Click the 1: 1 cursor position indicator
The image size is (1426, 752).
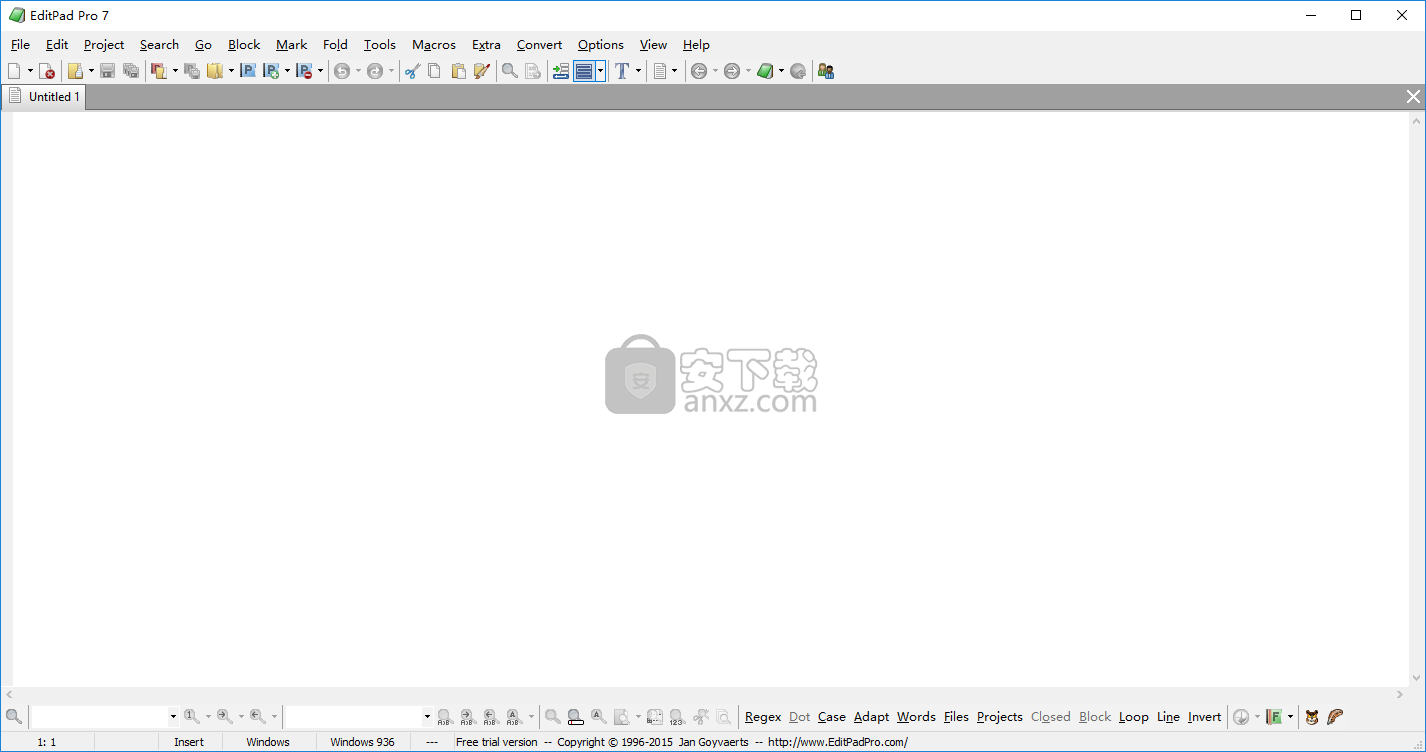pyautogui.click(x=47, y=742)
